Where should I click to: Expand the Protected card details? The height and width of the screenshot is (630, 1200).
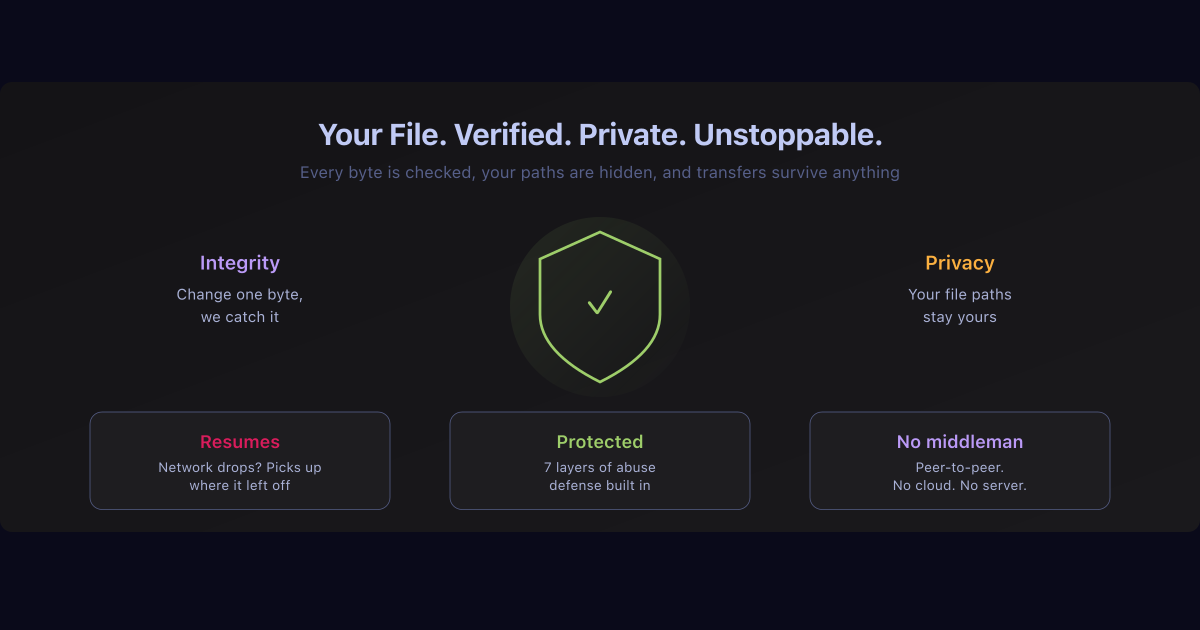click(x=600, y=475)
